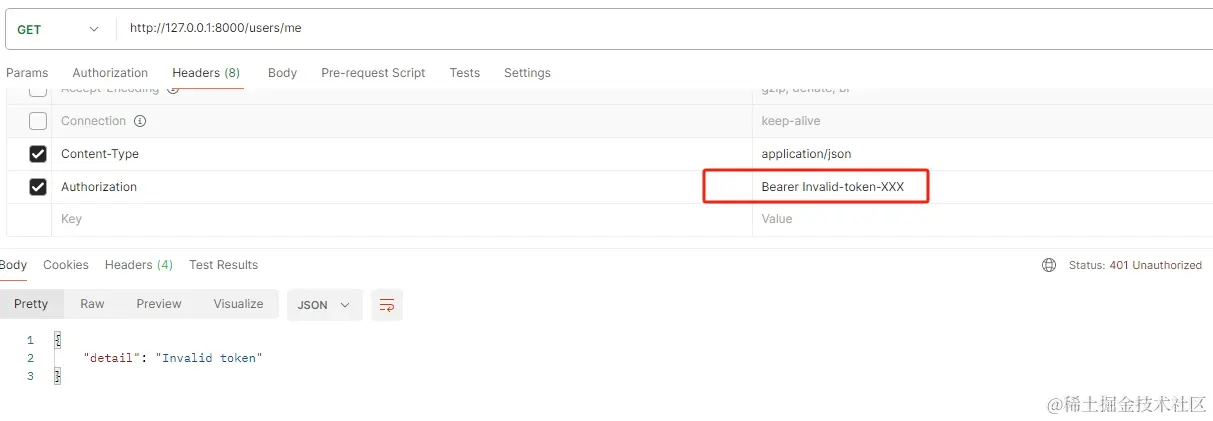Open the Settings tab
Screen dimensions: 1213x421
527,73
